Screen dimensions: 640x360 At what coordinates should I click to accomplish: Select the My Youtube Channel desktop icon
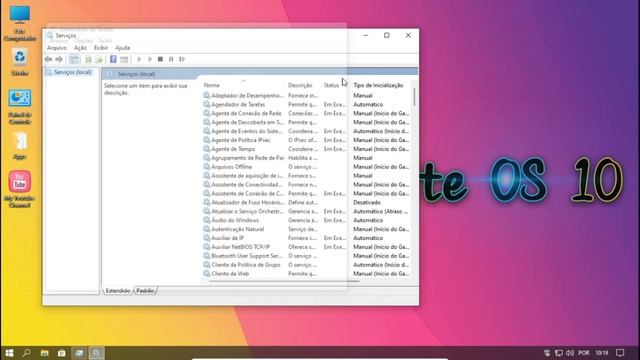[20, 189]
